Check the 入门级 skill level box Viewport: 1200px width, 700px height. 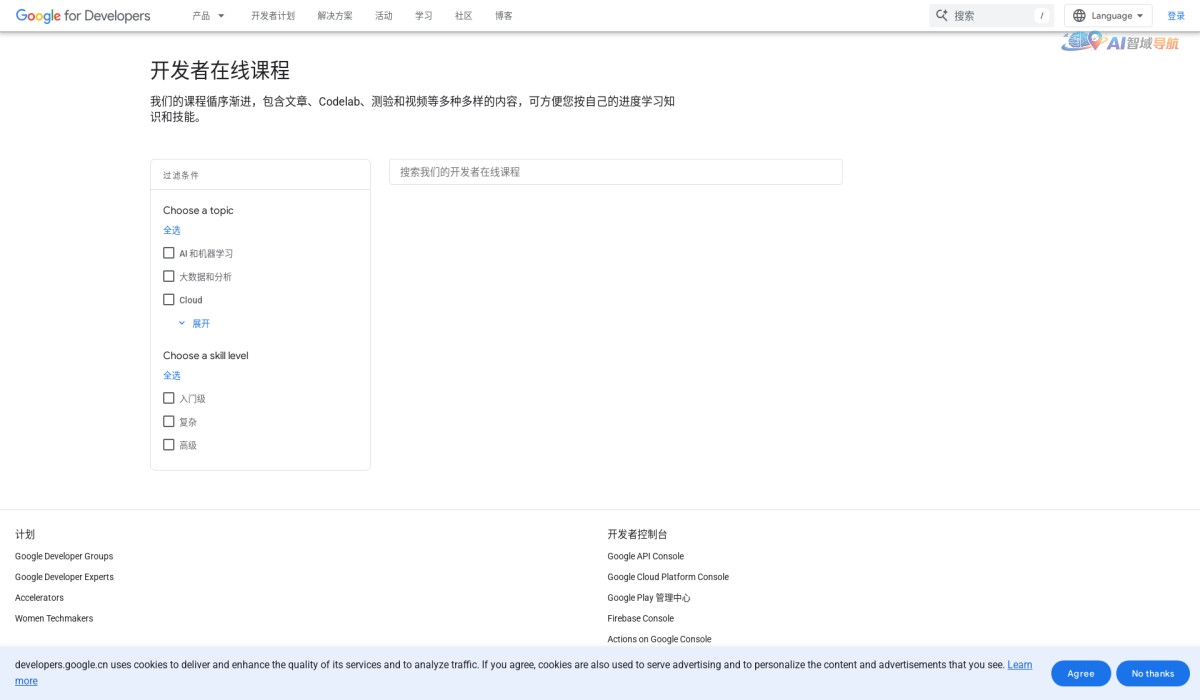(x=168, y=397)
